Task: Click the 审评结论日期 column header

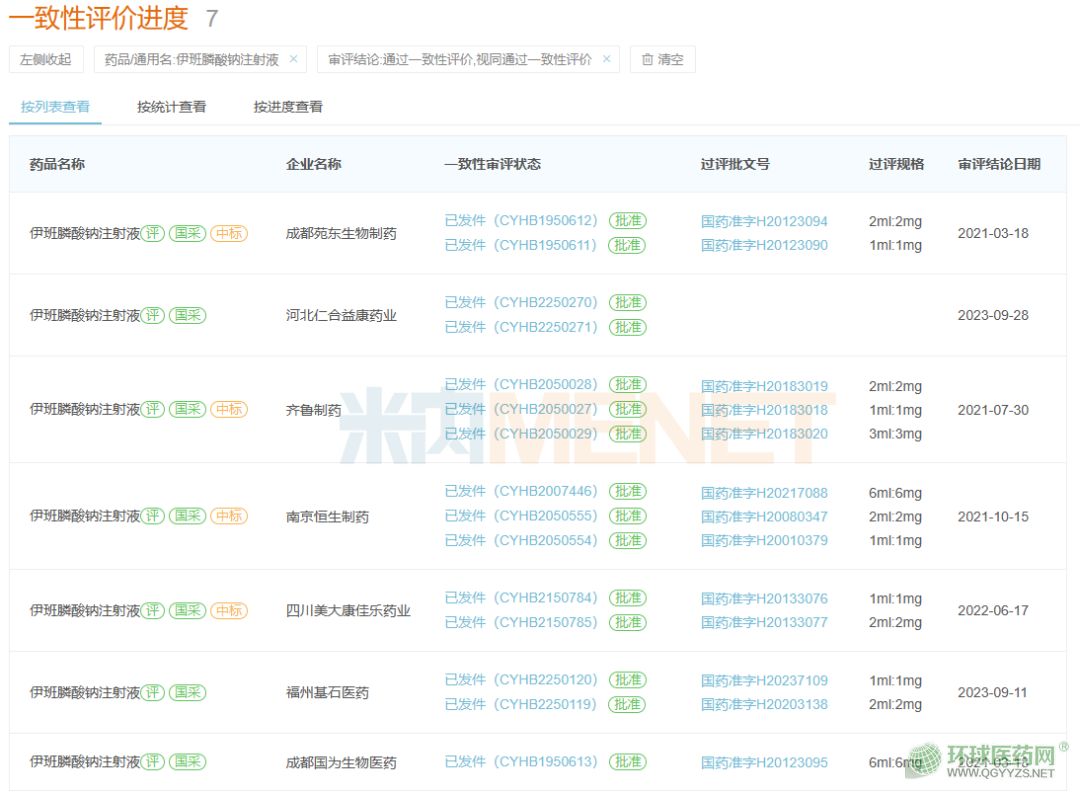Action: tap(998, 164)
